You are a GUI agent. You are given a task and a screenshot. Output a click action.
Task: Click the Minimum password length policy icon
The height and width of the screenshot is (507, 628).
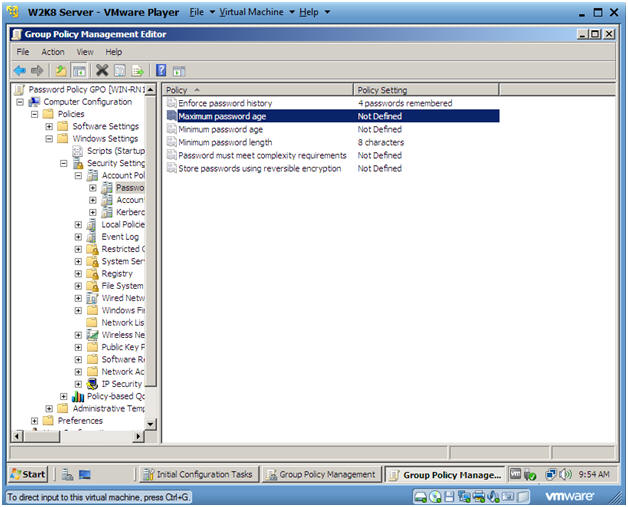[x=171, y=142]
